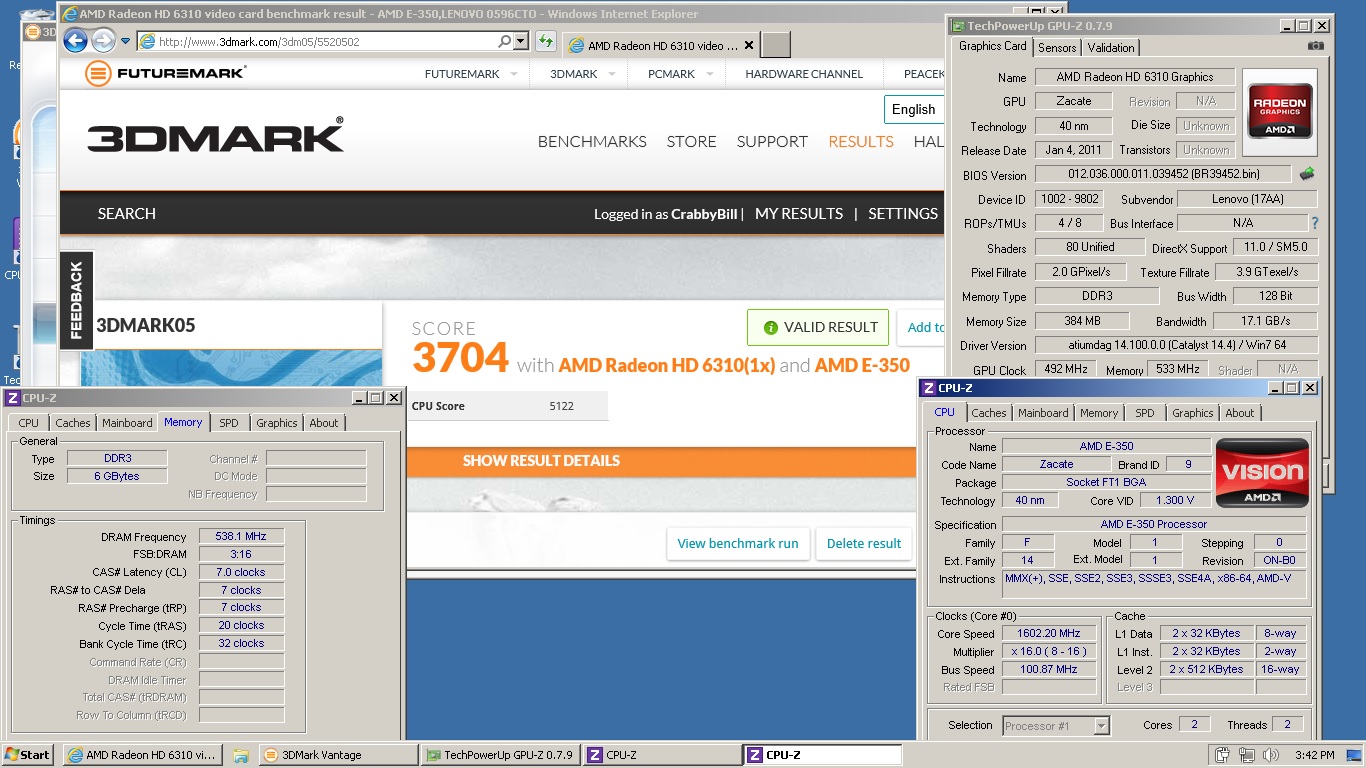The image size is (1366, 768).
Task: Click the CPU Score 5122 row
Action: (x=507, y=406)
